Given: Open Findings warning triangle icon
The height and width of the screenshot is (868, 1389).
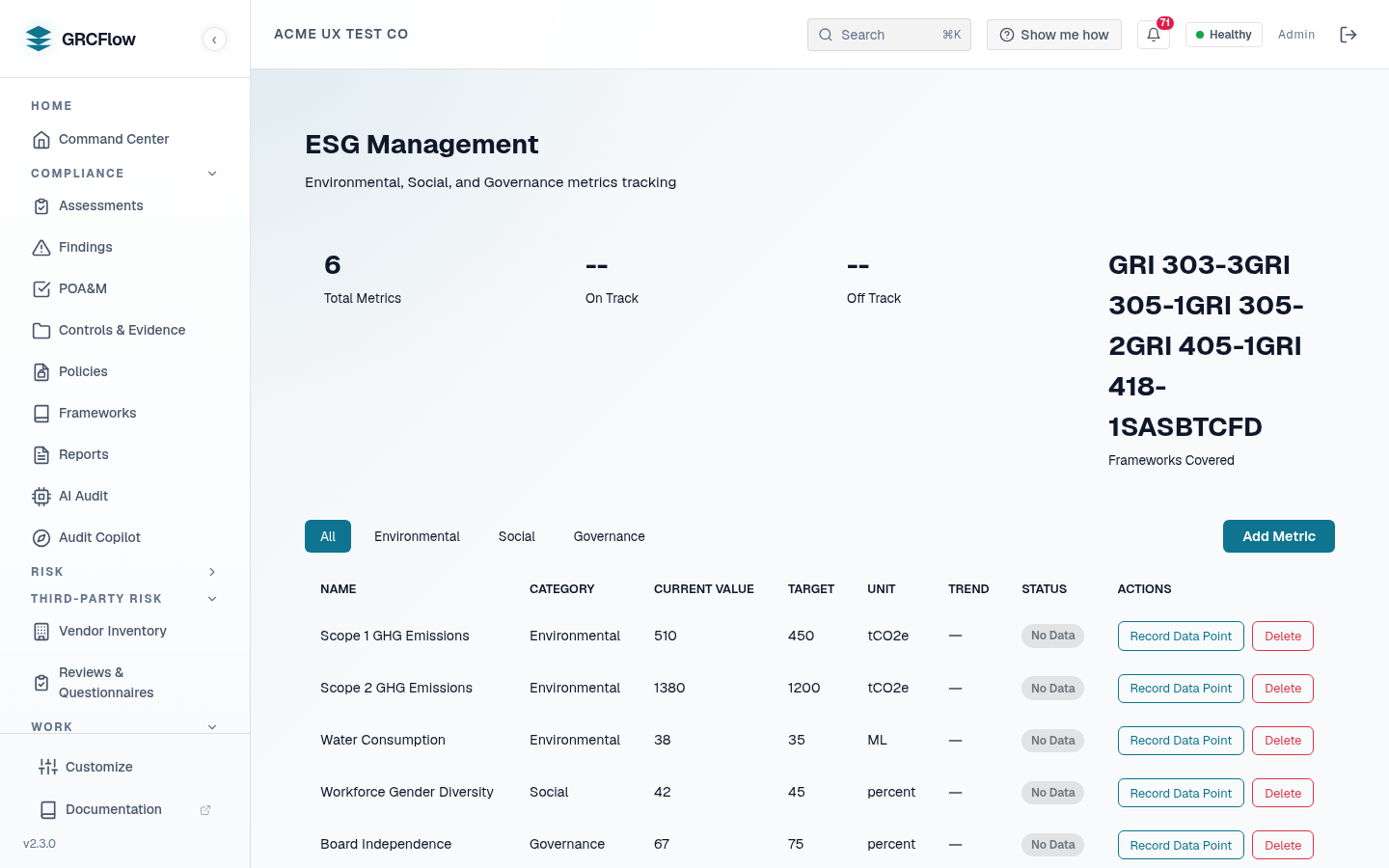Looking at the screenshot, I should click(x=41, y=248).
